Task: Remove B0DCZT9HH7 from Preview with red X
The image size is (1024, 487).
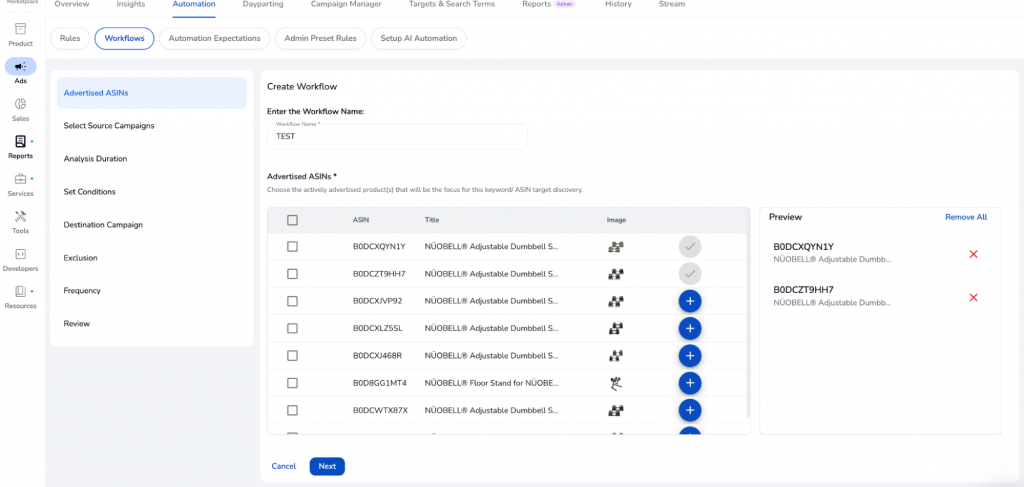Action: 973,297
